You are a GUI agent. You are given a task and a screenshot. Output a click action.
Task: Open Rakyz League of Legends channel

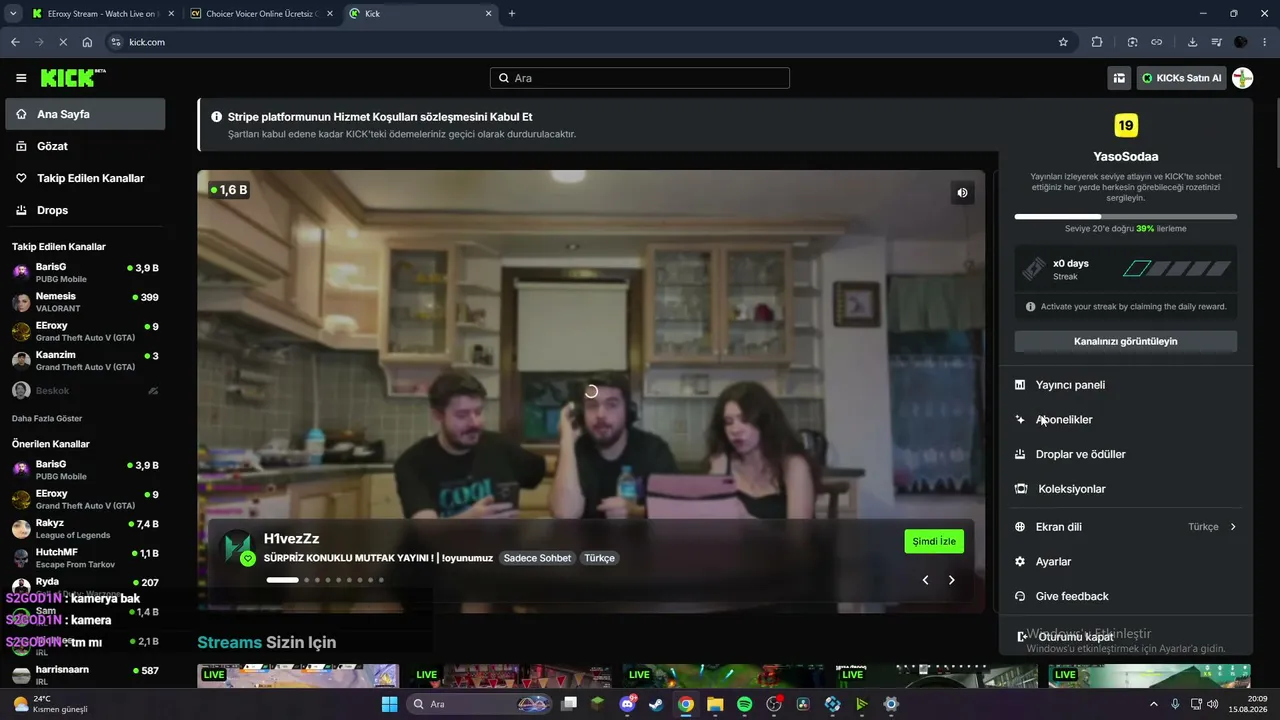[85, 528]
